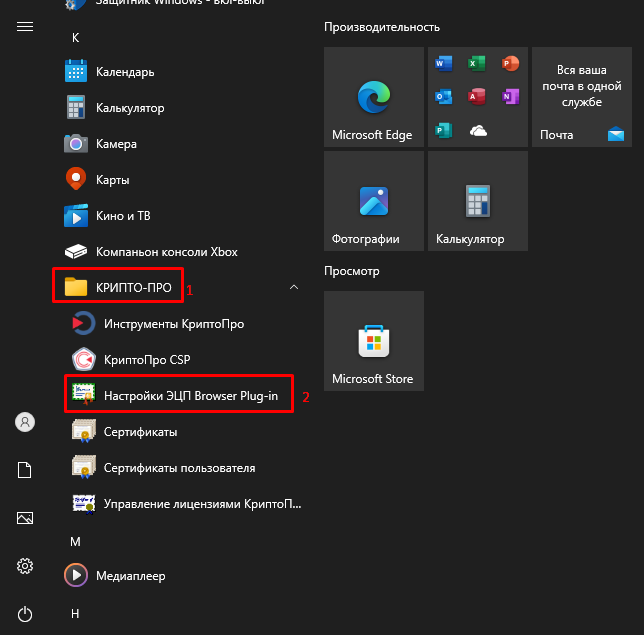Screen dimensions: 644x635
Task: Click the letter М section header
Action: pyautogui.click(x=75, y=542)
